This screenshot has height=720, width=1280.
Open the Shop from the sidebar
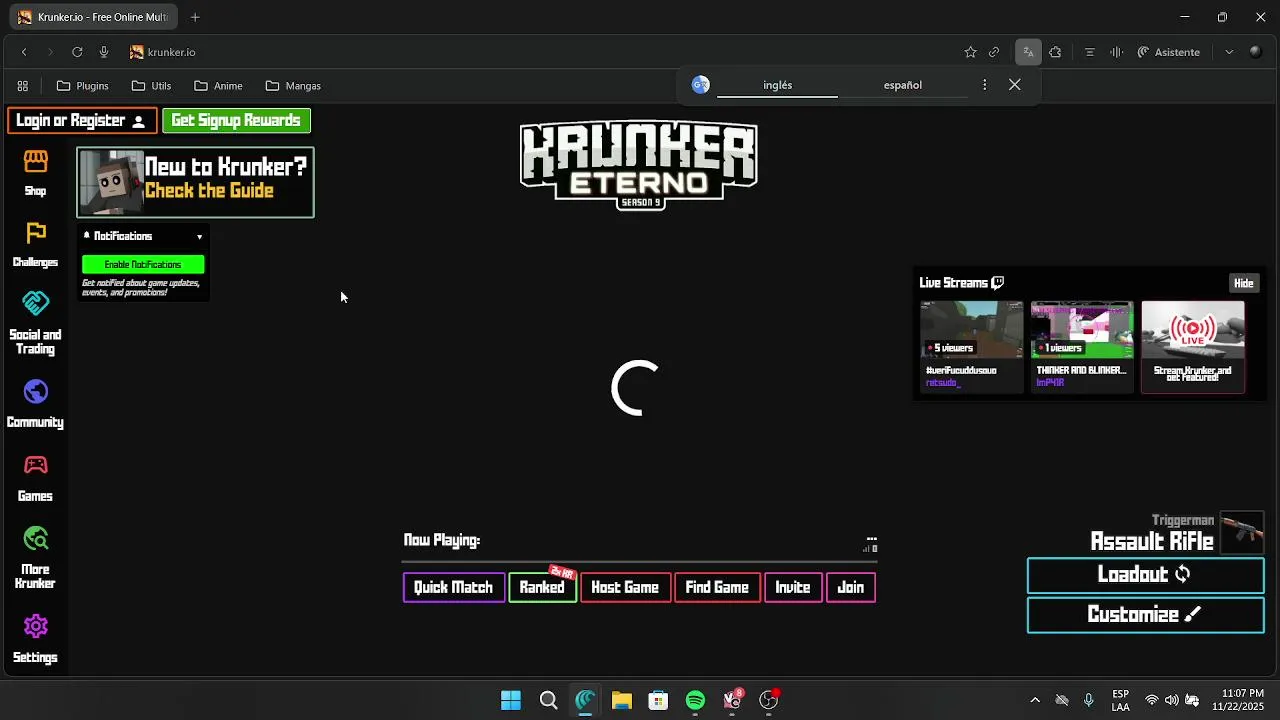tap(35, 172)
